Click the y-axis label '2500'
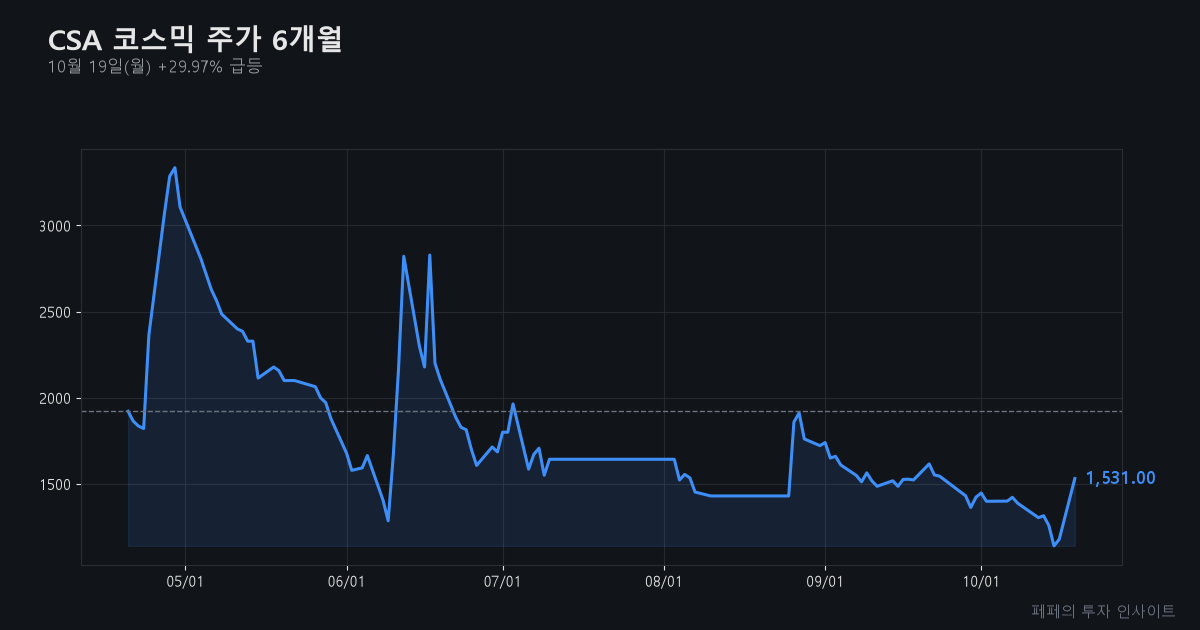Viewport: 1200px width, 630px height. coord(55,313)
